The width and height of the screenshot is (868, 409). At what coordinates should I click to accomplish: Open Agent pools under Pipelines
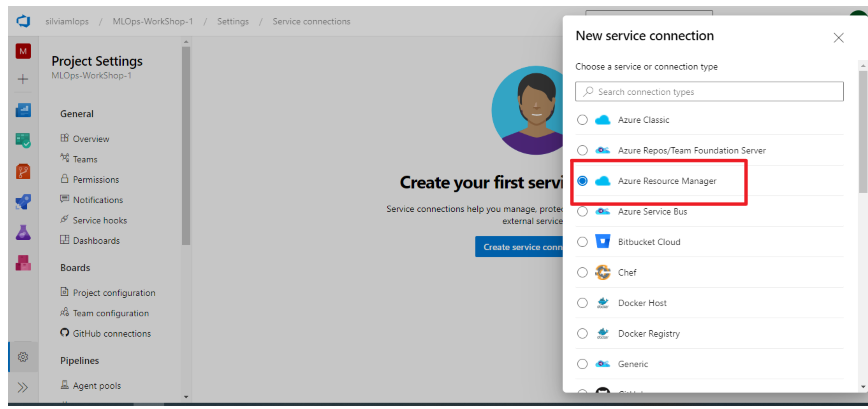[x=97, y=386]
